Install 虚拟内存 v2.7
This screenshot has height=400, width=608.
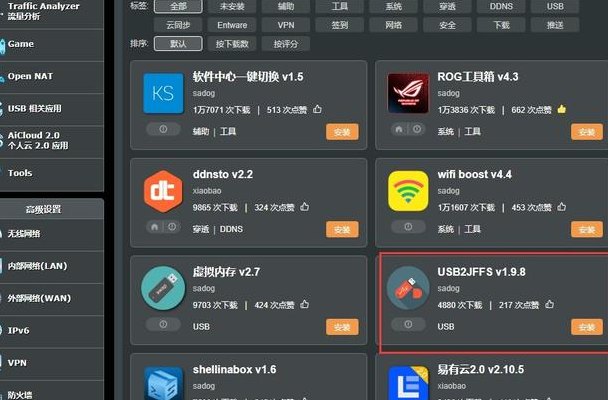(342, 327)
